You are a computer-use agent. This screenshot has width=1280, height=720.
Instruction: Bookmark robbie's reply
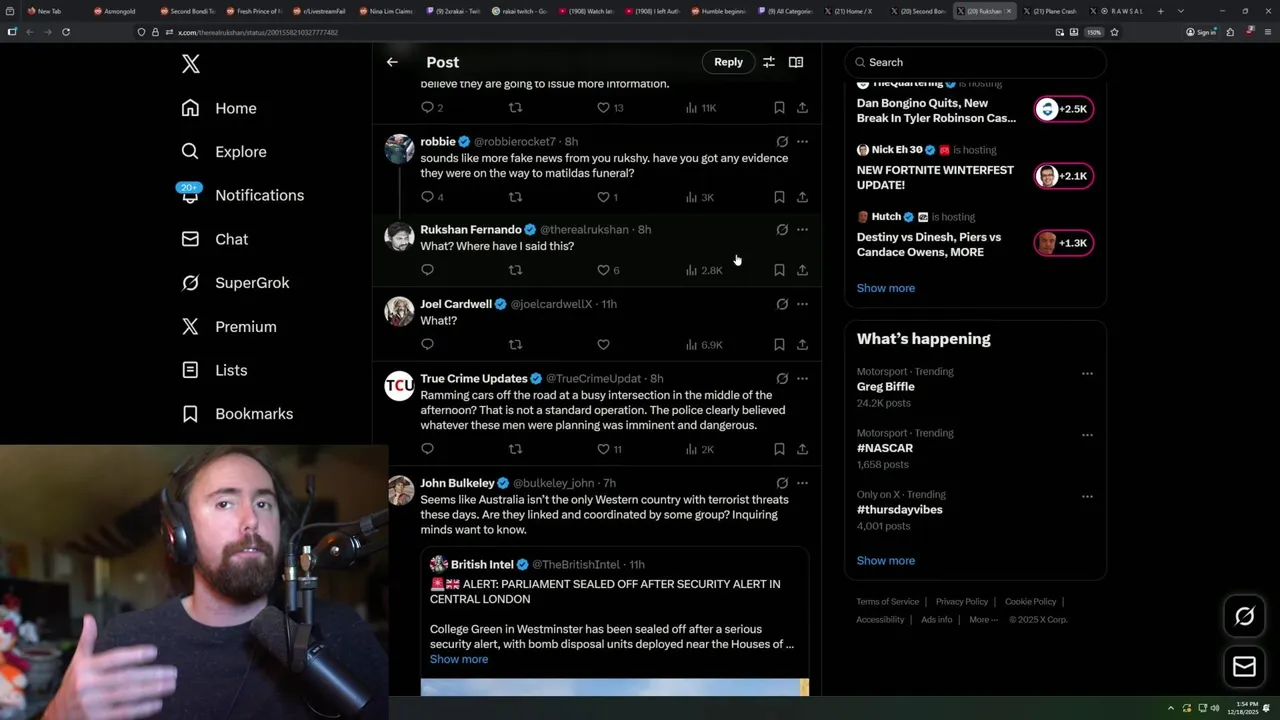(779, 197)
